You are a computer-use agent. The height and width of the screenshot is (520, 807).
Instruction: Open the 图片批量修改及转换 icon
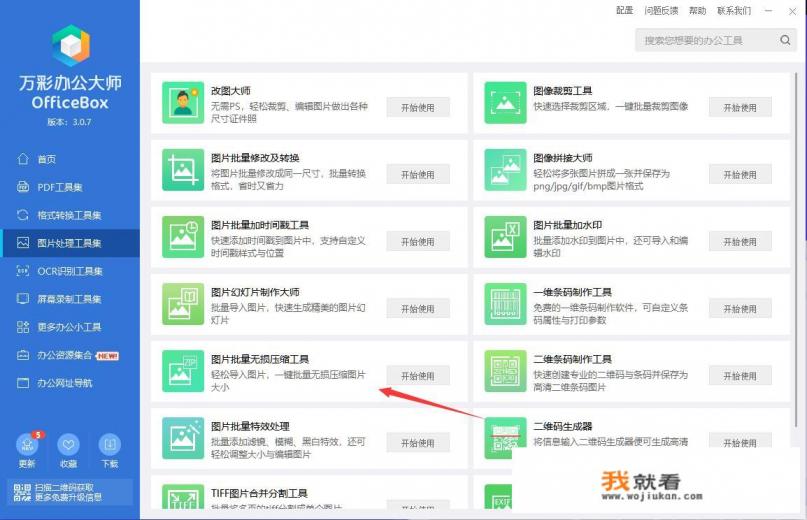pos(183,170)
